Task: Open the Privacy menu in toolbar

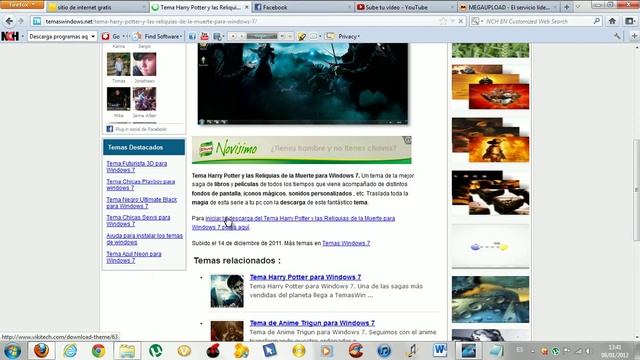Action: pyautogui.click(x=349, y=36)
